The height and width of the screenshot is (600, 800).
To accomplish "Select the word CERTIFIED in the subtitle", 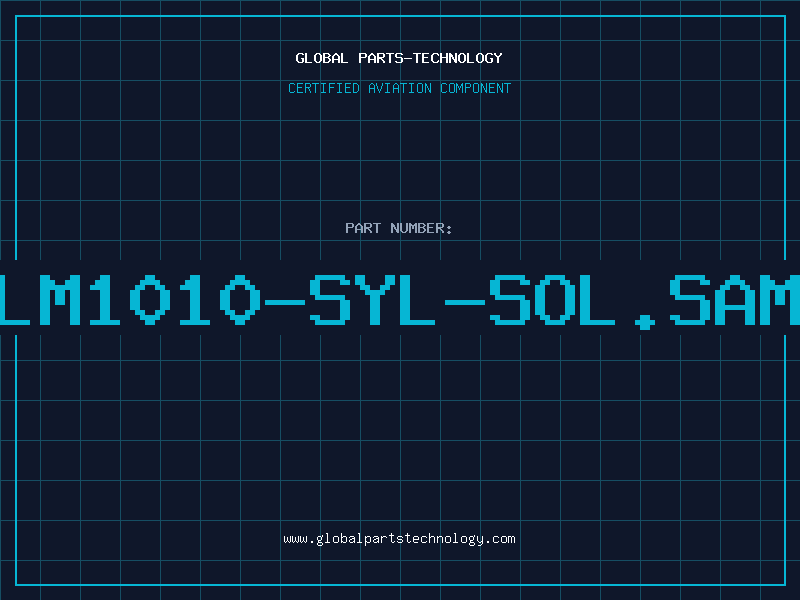I will pos(324,88).
